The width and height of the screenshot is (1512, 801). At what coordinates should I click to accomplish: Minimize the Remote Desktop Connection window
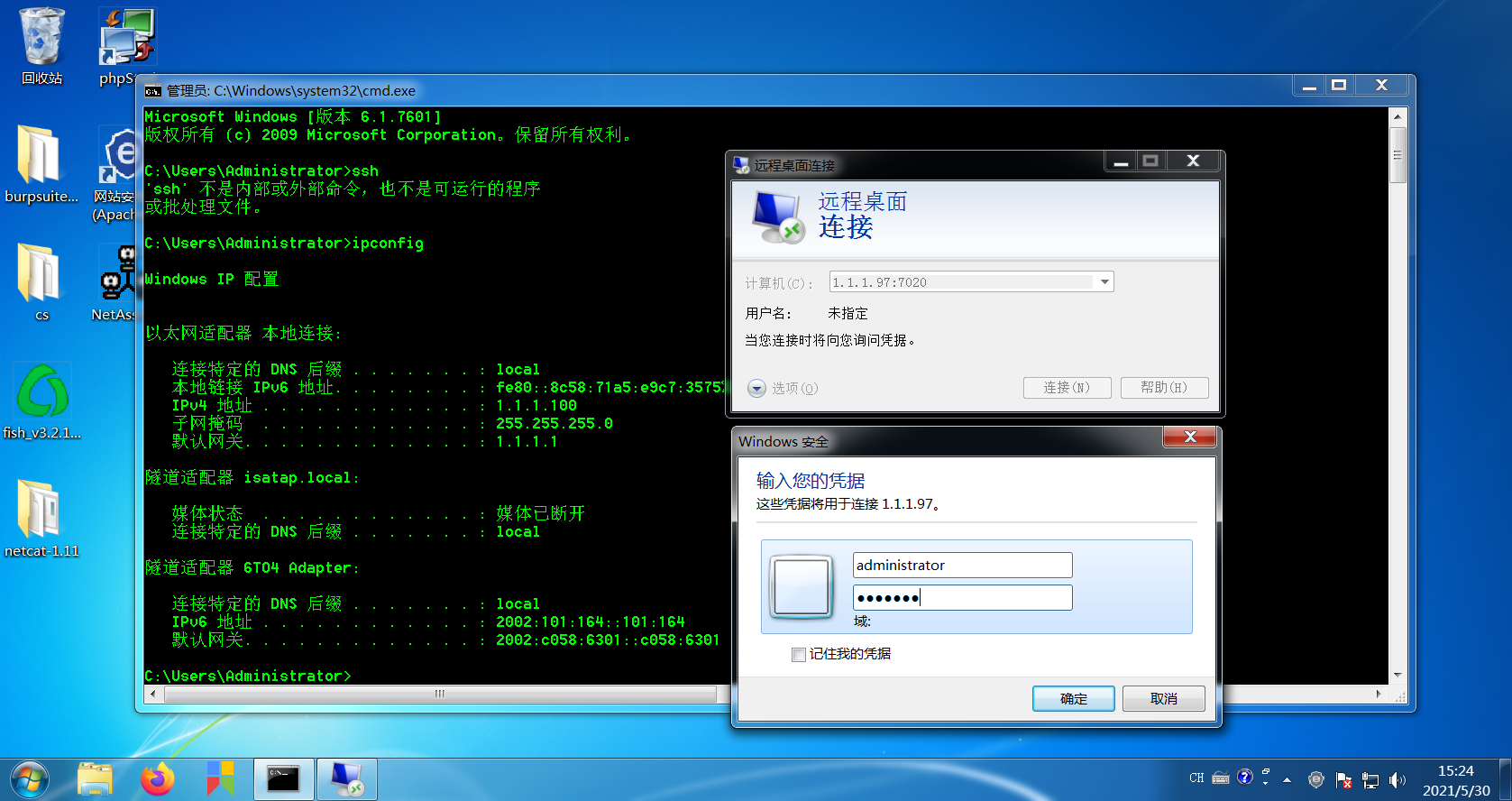pyautogui.click(x=1121, y=161)
